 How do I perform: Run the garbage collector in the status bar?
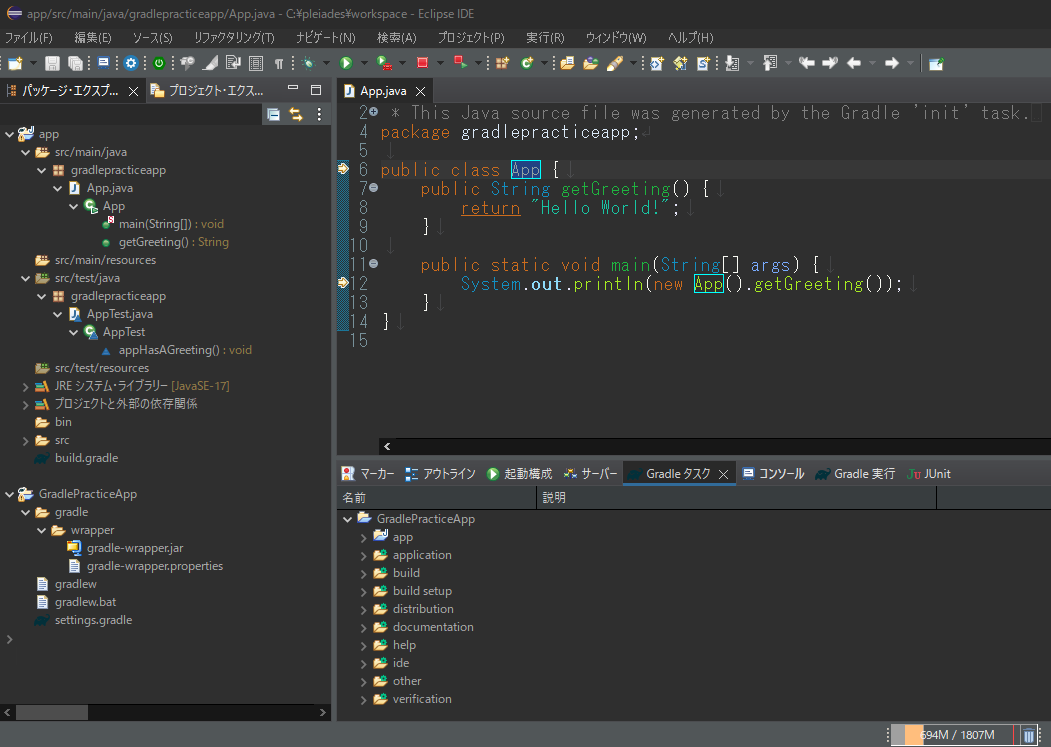click(x=1028, y=735)
